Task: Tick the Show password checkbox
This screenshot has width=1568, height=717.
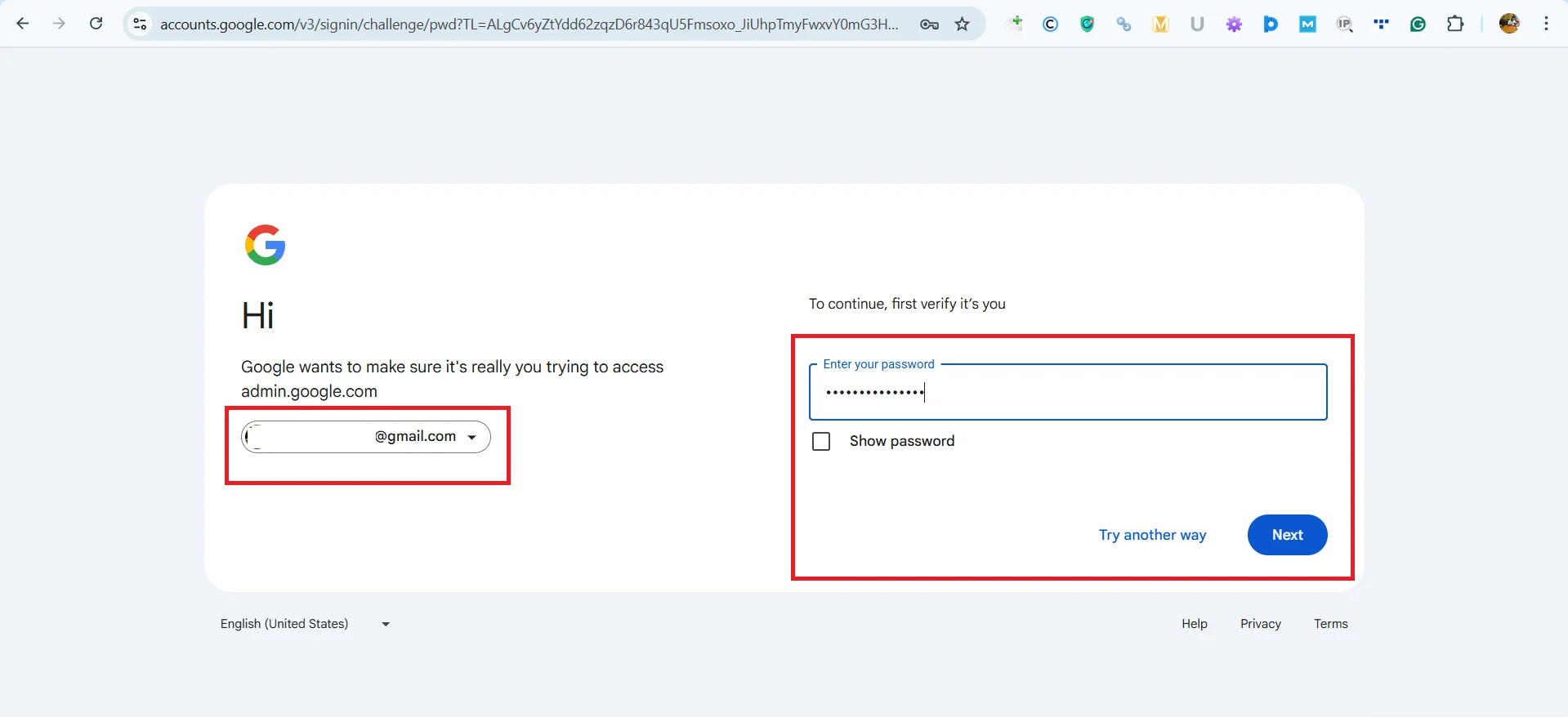Action: (x=821, y=442)
